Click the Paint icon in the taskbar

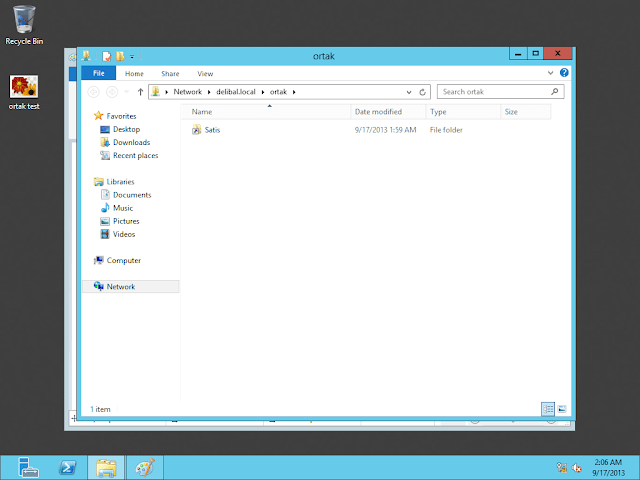coord(145,467)
